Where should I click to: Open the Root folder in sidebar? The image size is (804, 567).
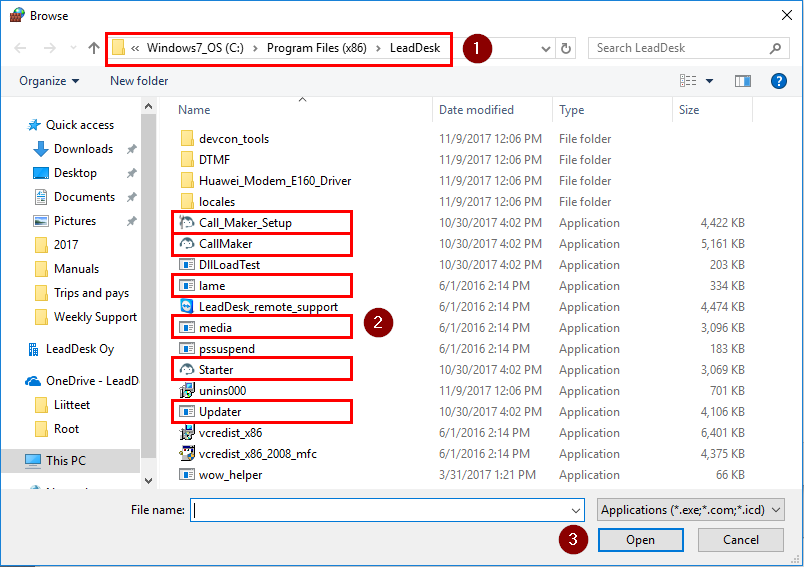[x=57, y=429]
